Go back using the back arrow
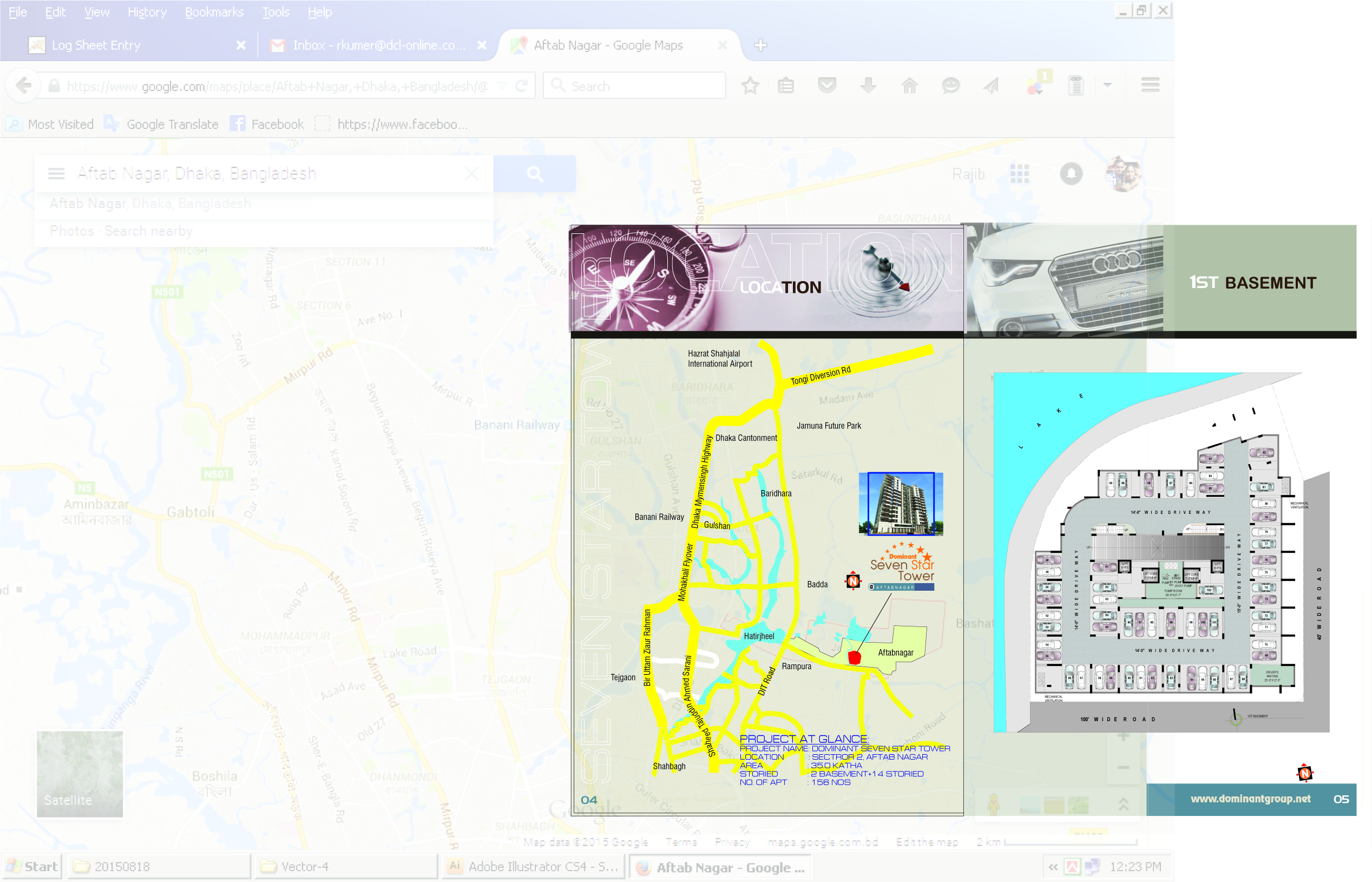This screenshot has height=882, width=1372. 23,86
